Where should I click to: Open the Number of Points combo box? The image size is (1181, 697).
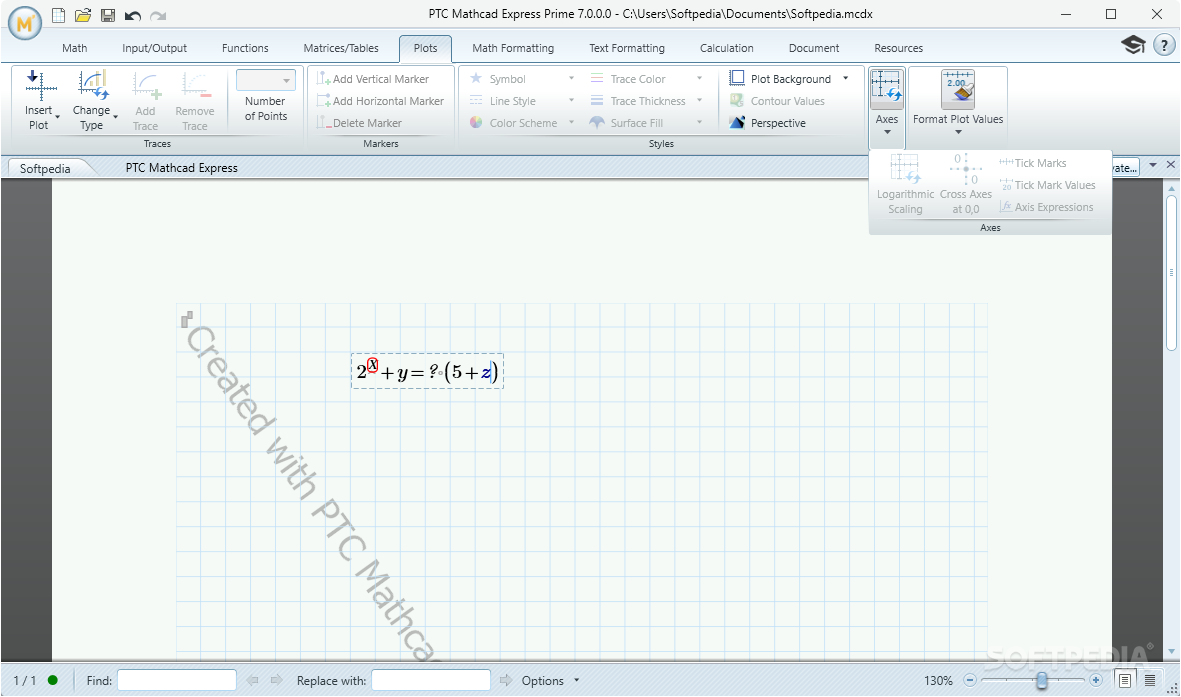266,80
